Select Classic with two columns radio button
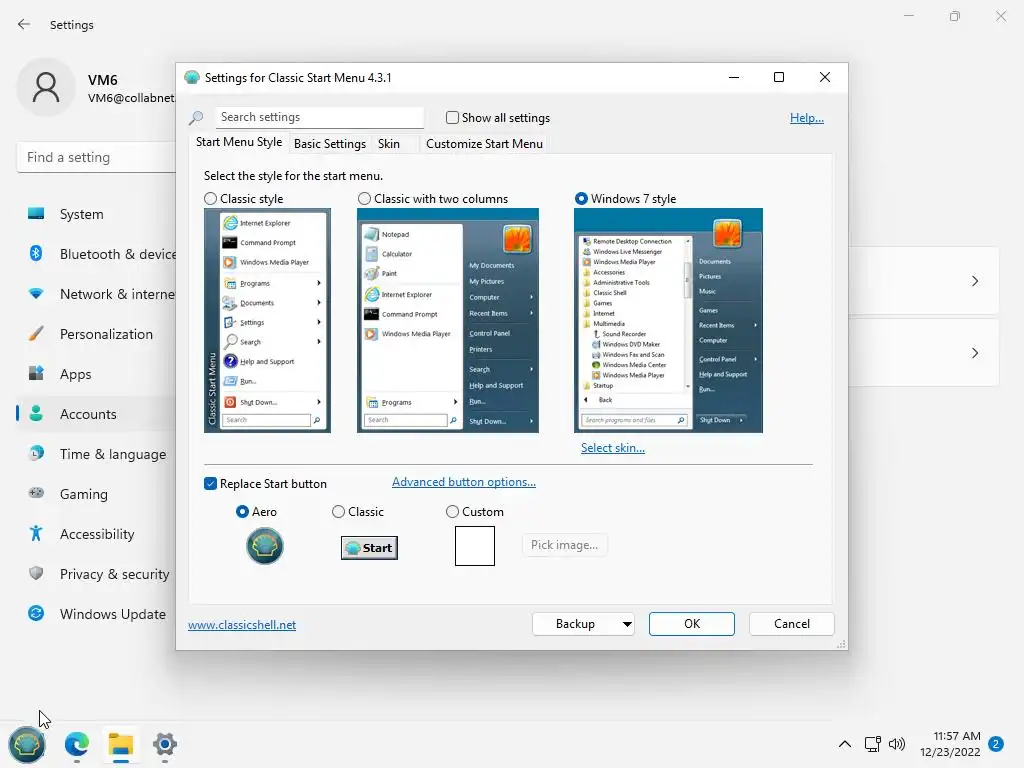 tap(364, 199)
